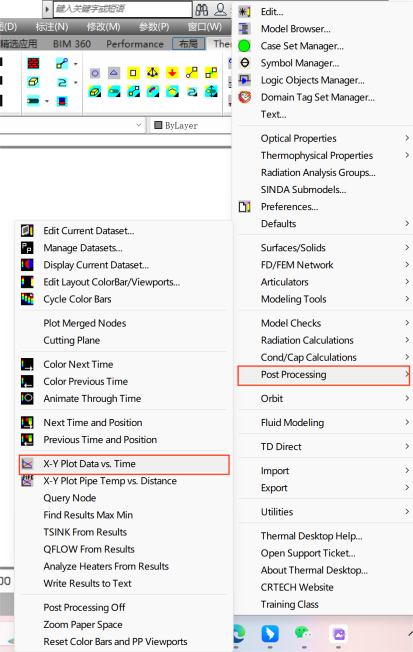
Task: Open the ByLayer color combo box
Action: [x=190, y=126]
